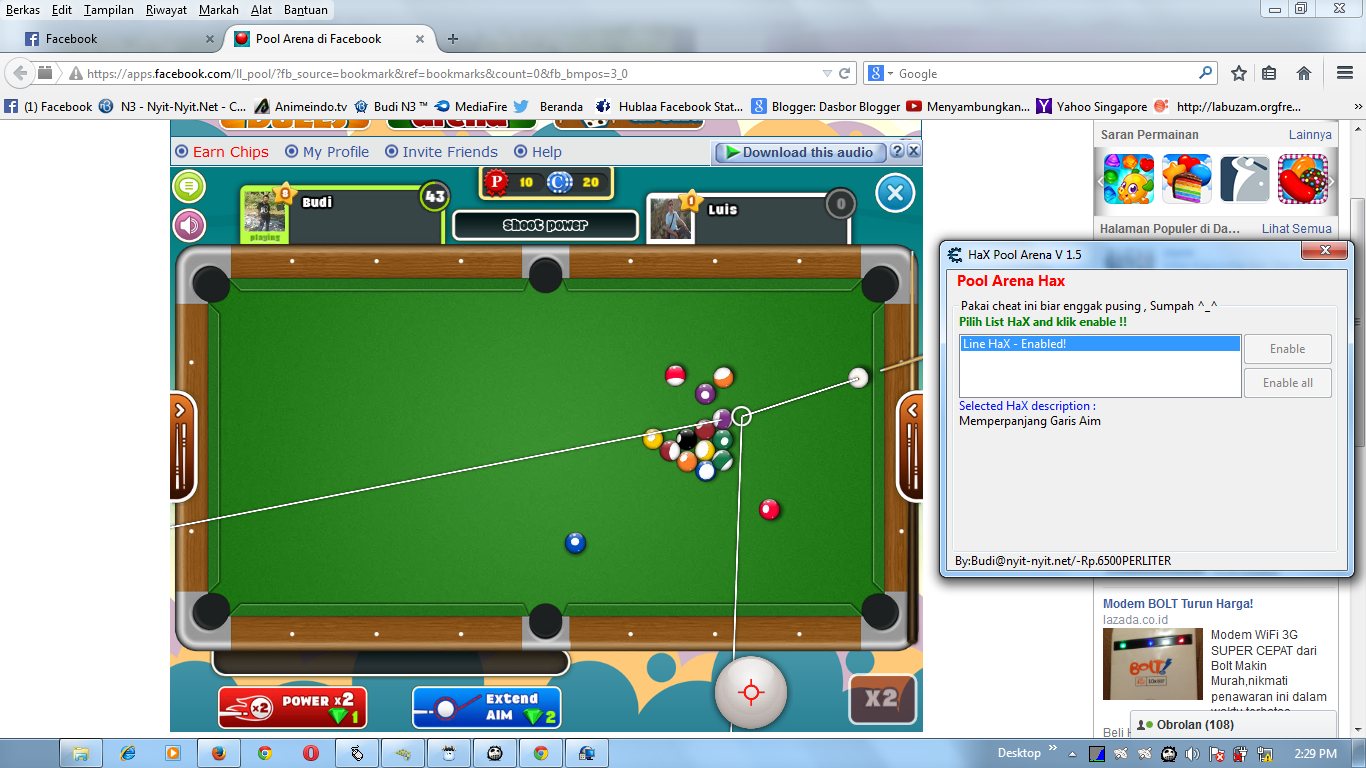
Task: Select the Earn Chips option
Action: pyautogui.click(x=222, y=152)
